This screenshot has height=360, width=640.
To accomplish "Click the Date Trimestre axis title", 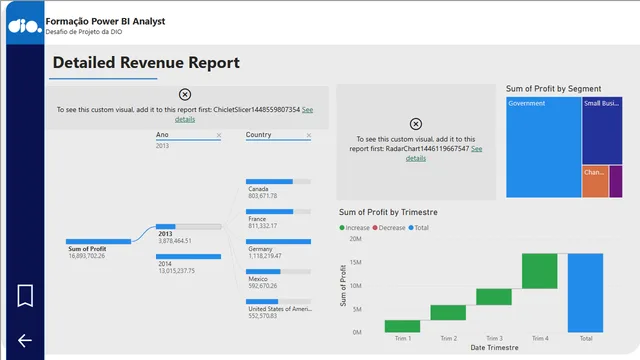I will pyautogui.click(x=494, y=348).
